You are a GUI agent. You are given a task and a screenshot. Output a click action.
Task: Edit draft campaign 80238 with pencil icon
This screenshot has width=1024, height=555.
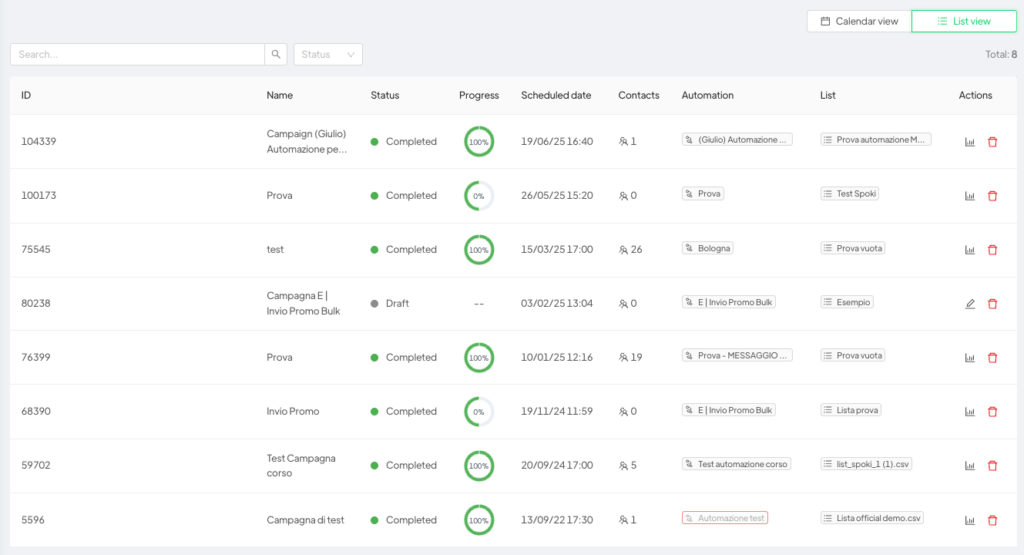(970, 304)
